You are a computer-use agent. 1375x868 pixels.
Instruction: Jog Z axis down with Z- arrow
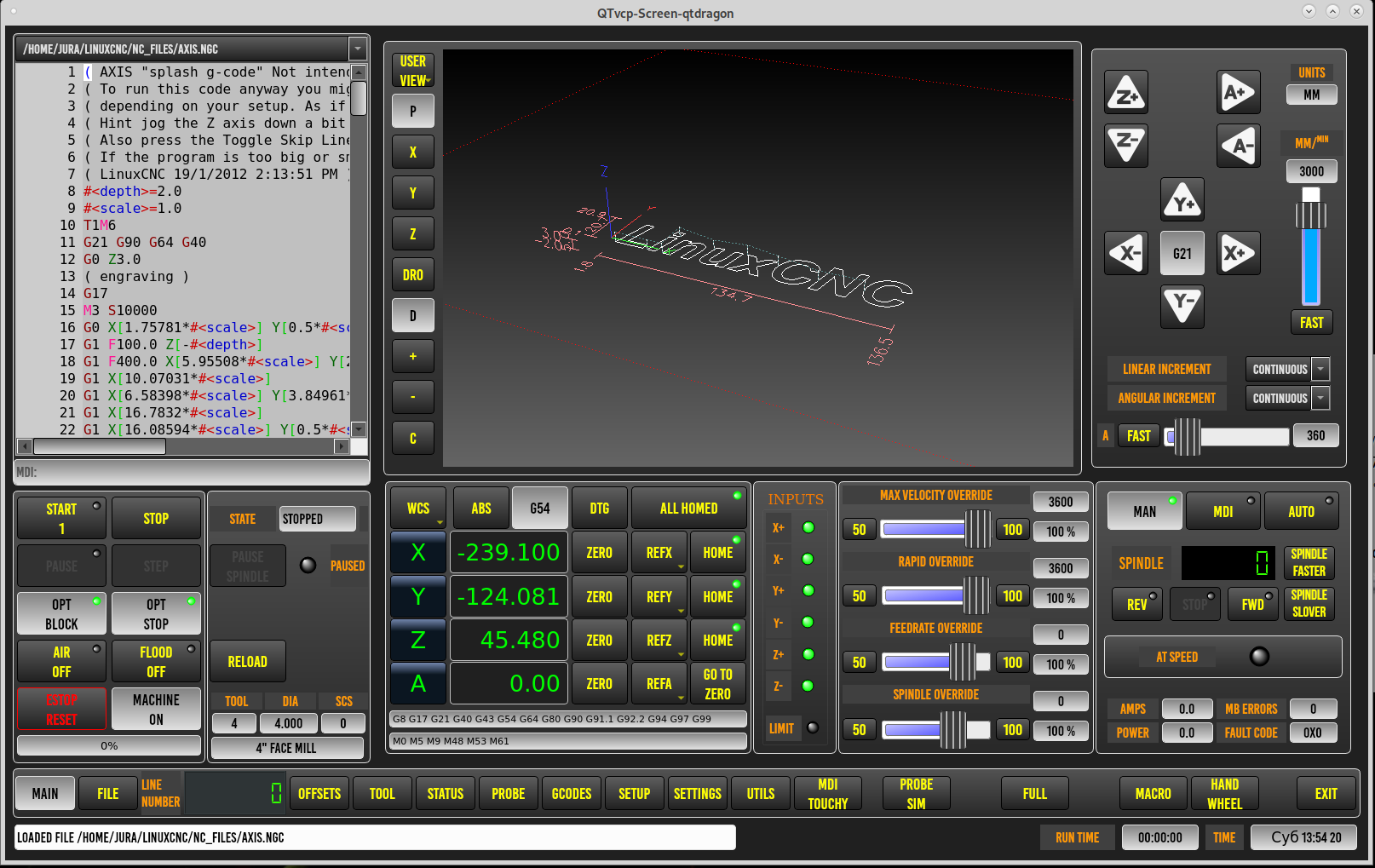[1126, 145]
